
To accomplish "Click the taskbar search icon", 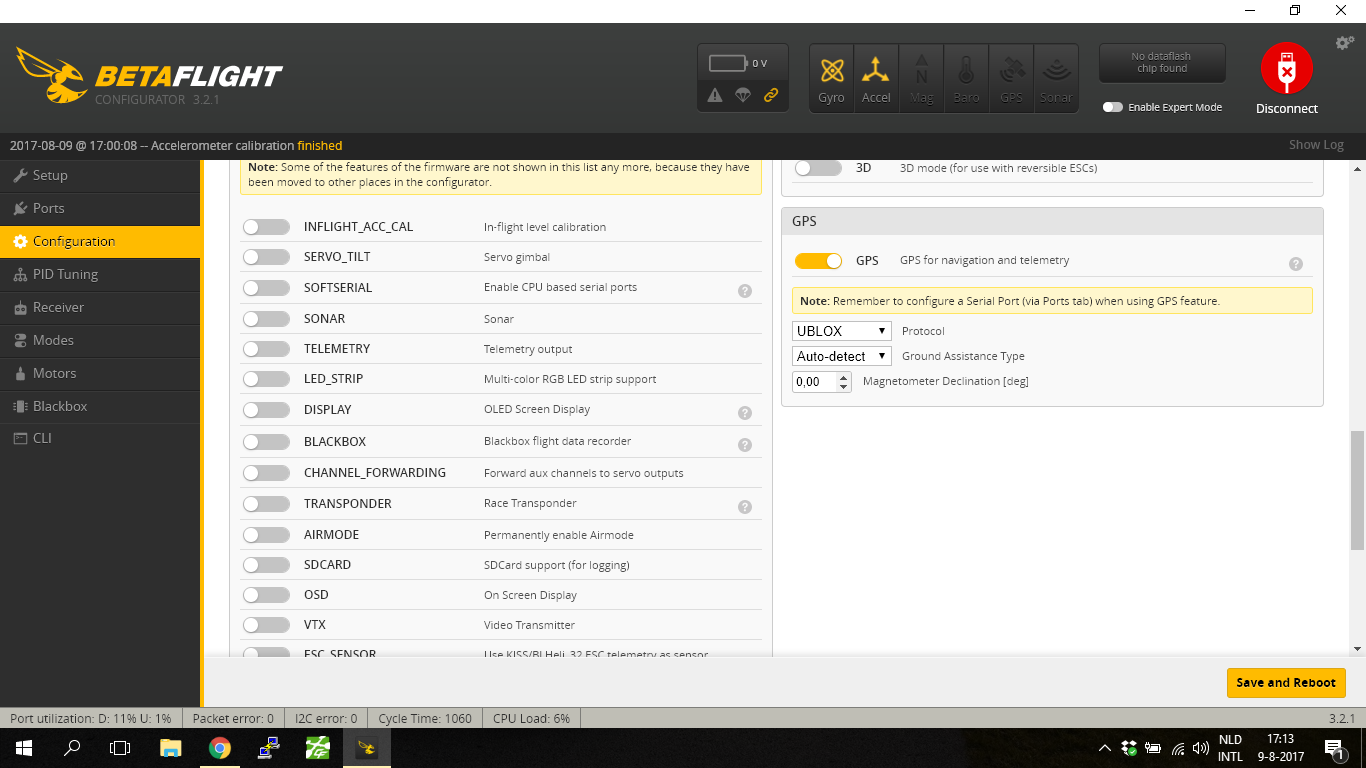I will (72, 748).
